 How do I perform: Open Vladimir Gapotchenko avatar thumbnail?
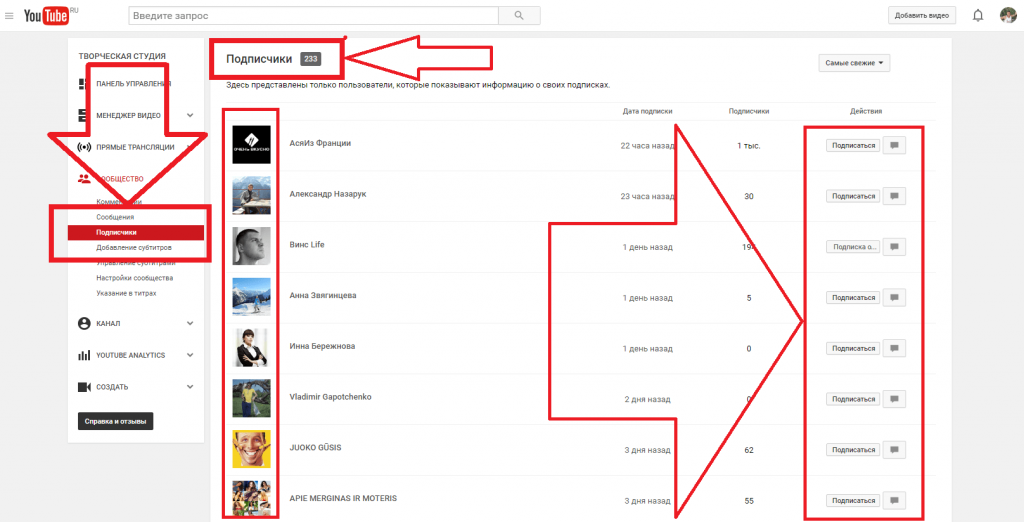pos(251,398)
